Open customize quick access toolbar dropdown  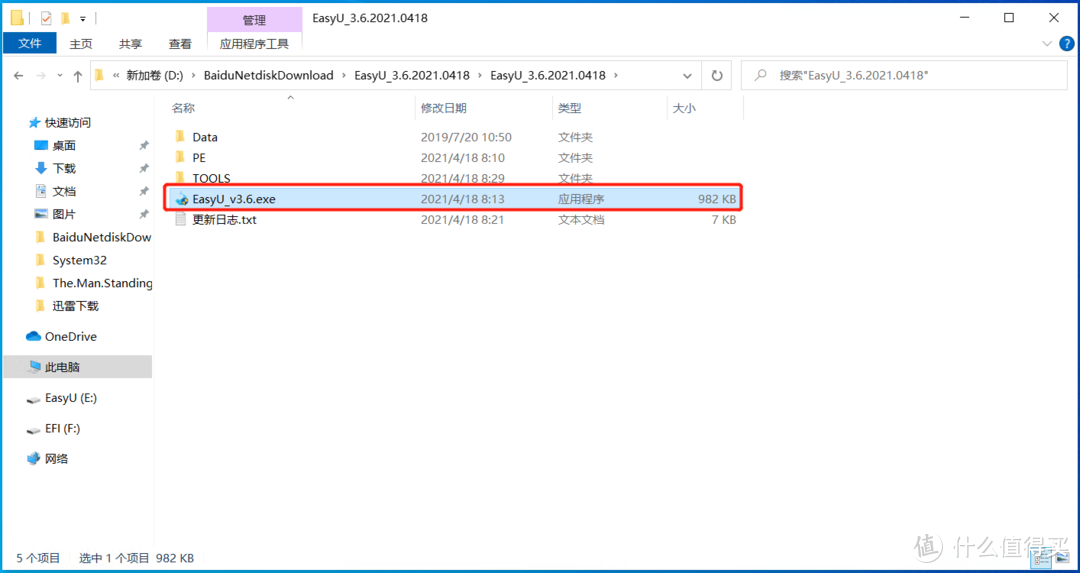click(x=83, y=18)
